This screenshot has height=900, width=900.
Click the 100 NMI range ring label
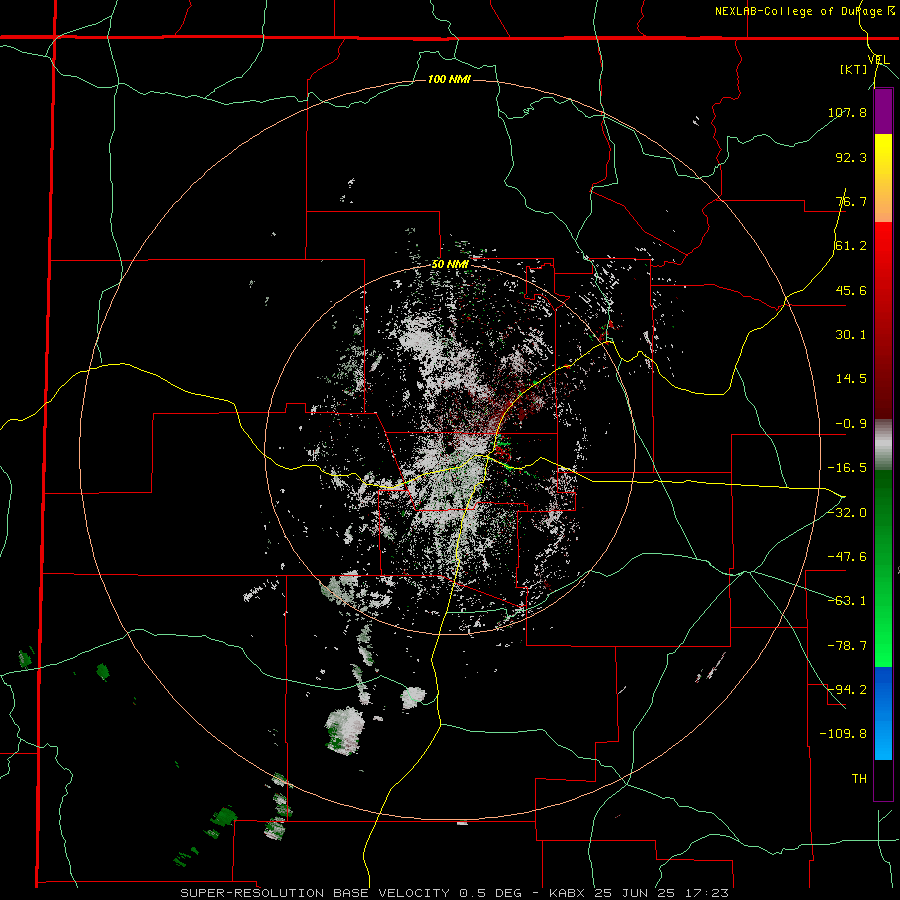coord(449,79)
